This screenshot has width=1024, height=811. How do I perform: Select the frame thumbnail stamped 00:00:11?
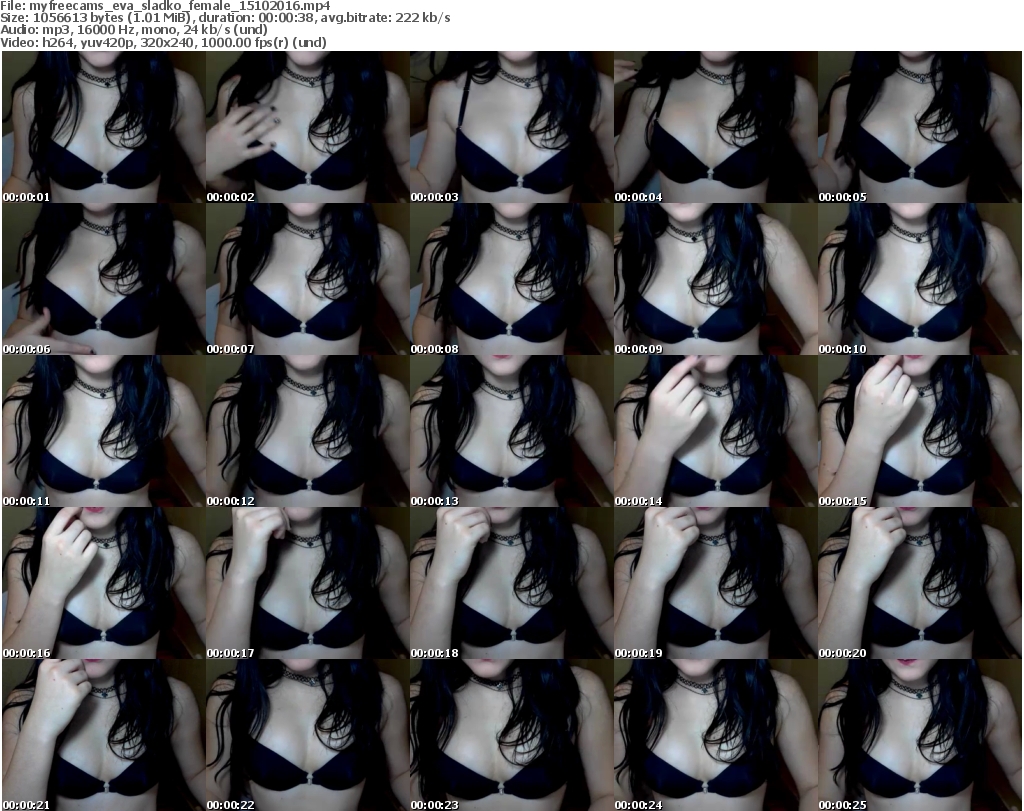coord(104,432)
